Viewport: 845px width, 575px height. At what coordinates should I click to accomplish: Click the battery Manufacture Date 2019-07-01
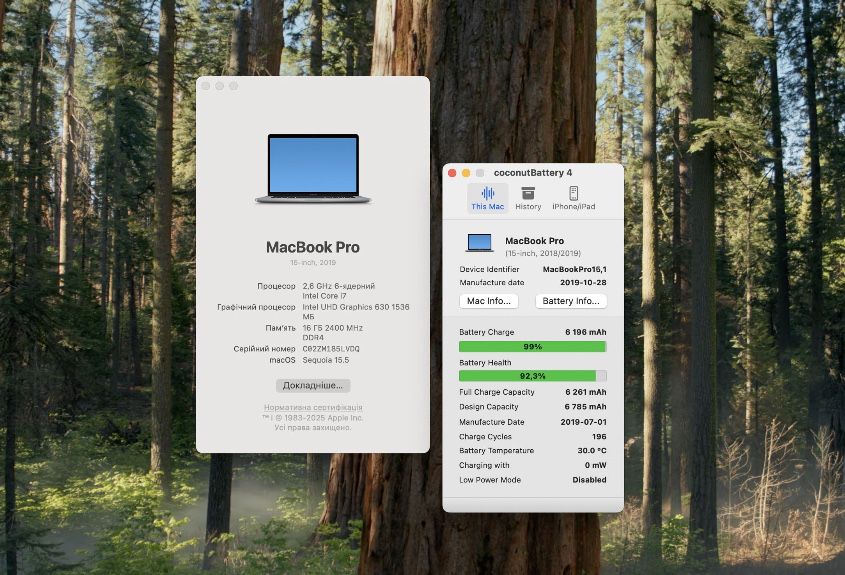[583, 422]
